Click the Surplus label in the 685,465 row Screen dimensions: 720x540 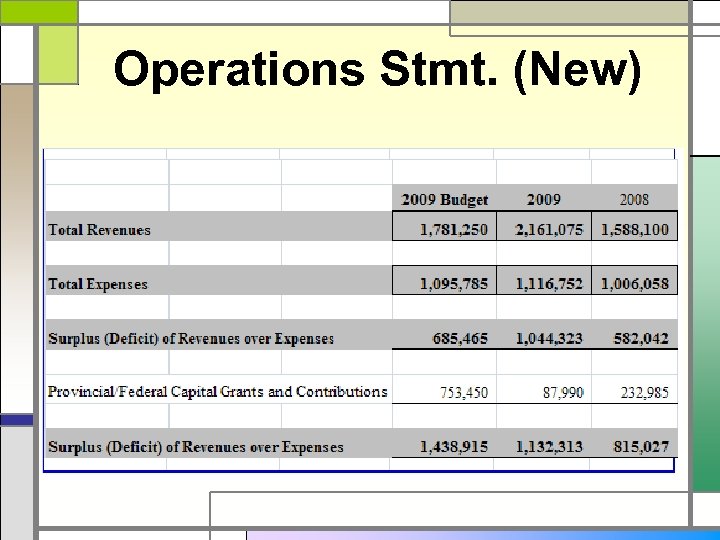tap(191, 338)
